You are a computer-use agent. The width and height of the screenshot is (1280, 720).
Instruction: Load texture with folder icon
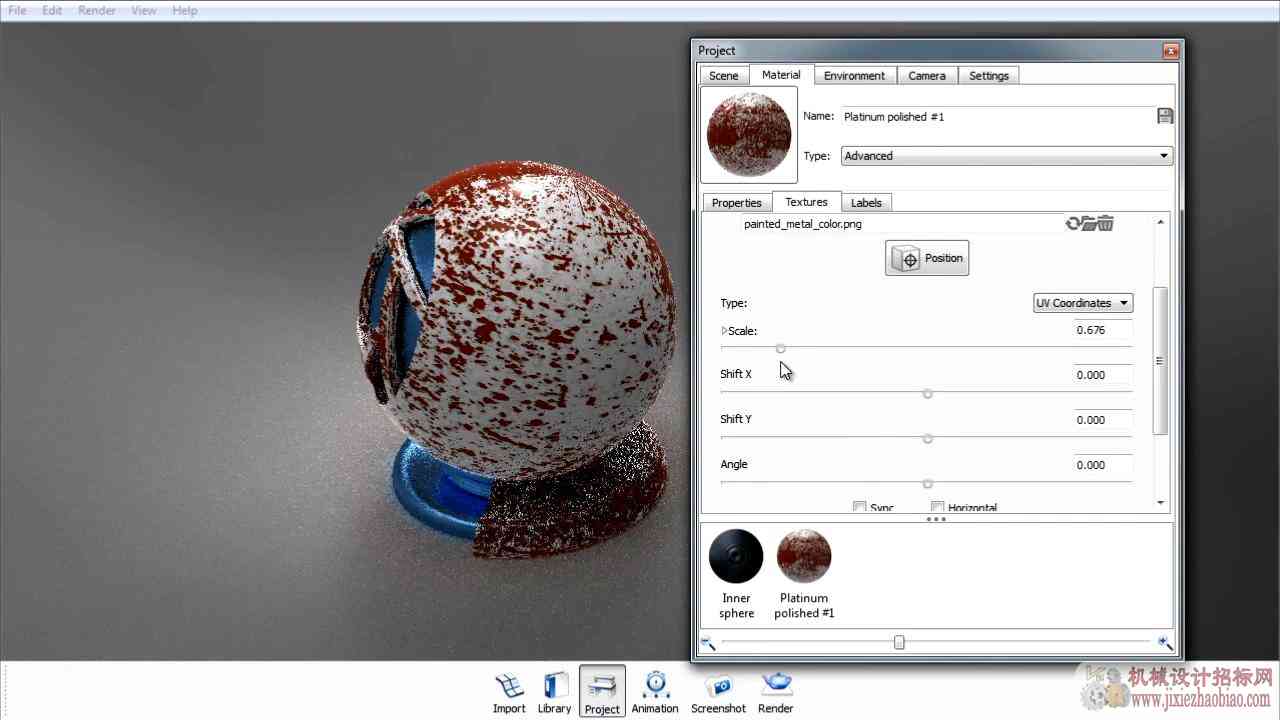(x=1090, y=224)
